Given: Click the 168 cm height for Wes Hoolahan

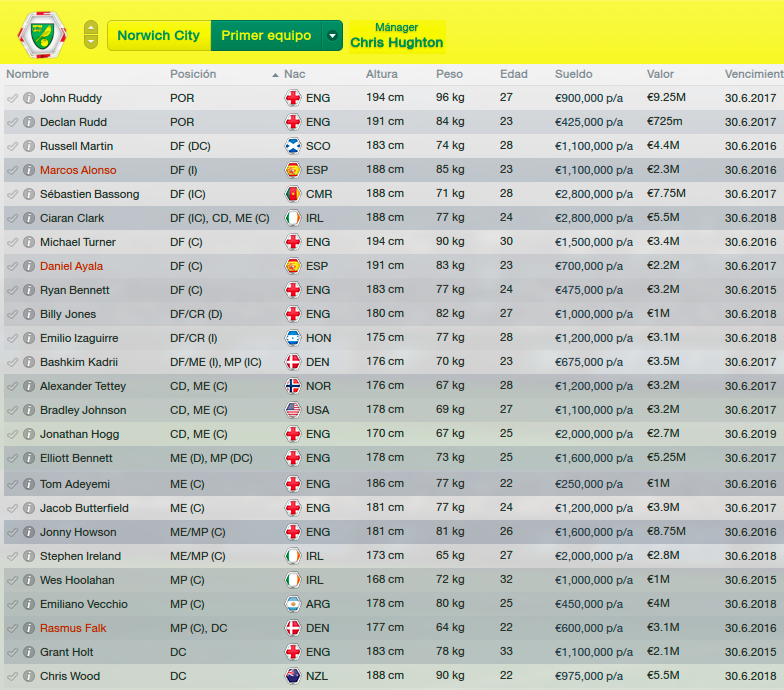Looking at the screenshot, I should (x=384, y=580).
